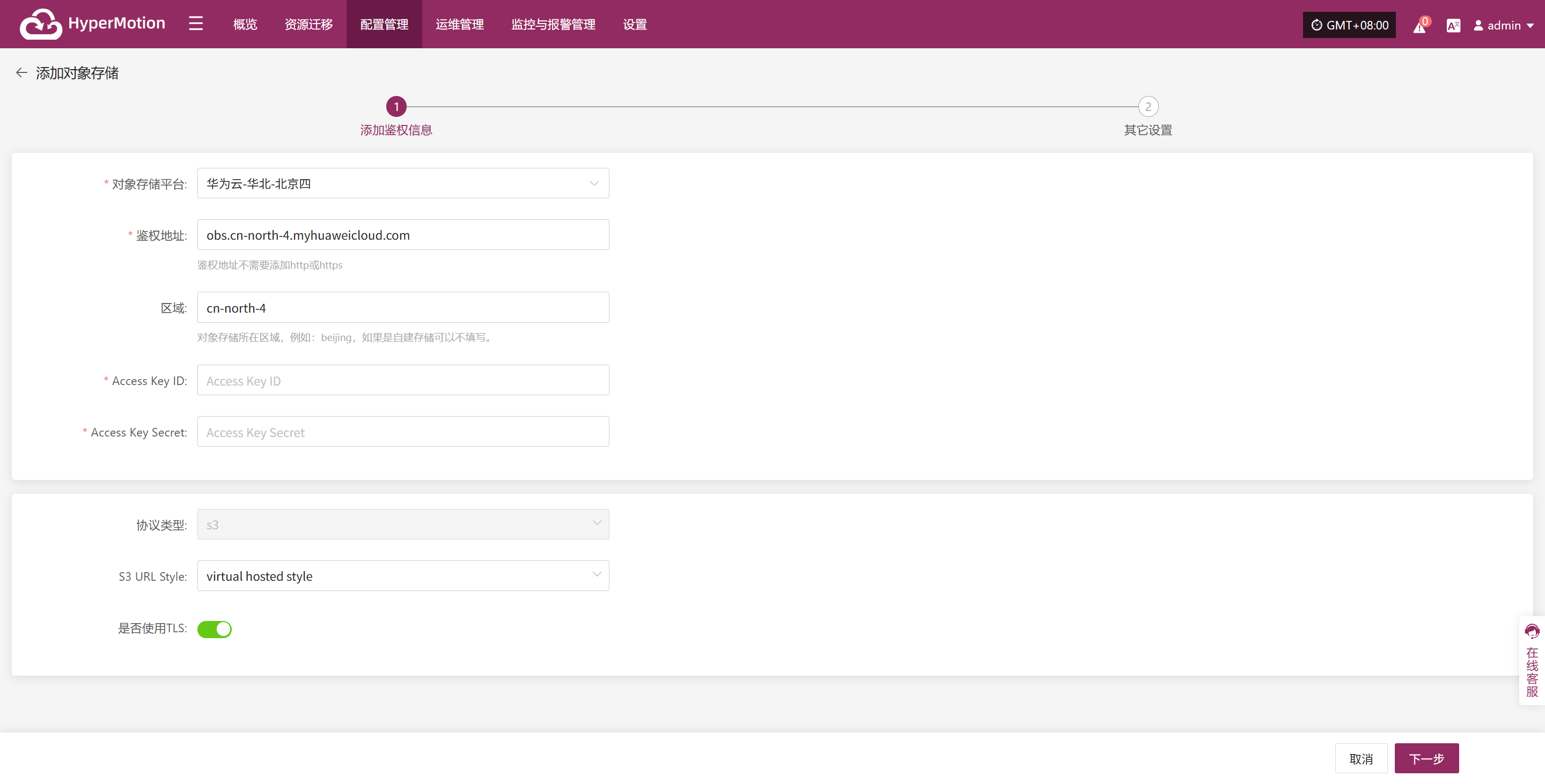The width and height of the screenshot is (1545, 784).
Task: Select the 配置管理 menu
Action: point(384,25)
